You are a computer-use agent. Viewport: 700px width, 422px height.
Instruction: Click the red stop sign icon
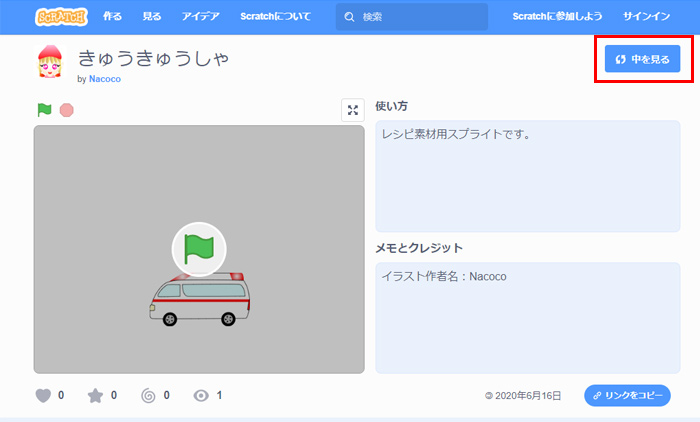(67, 110)
